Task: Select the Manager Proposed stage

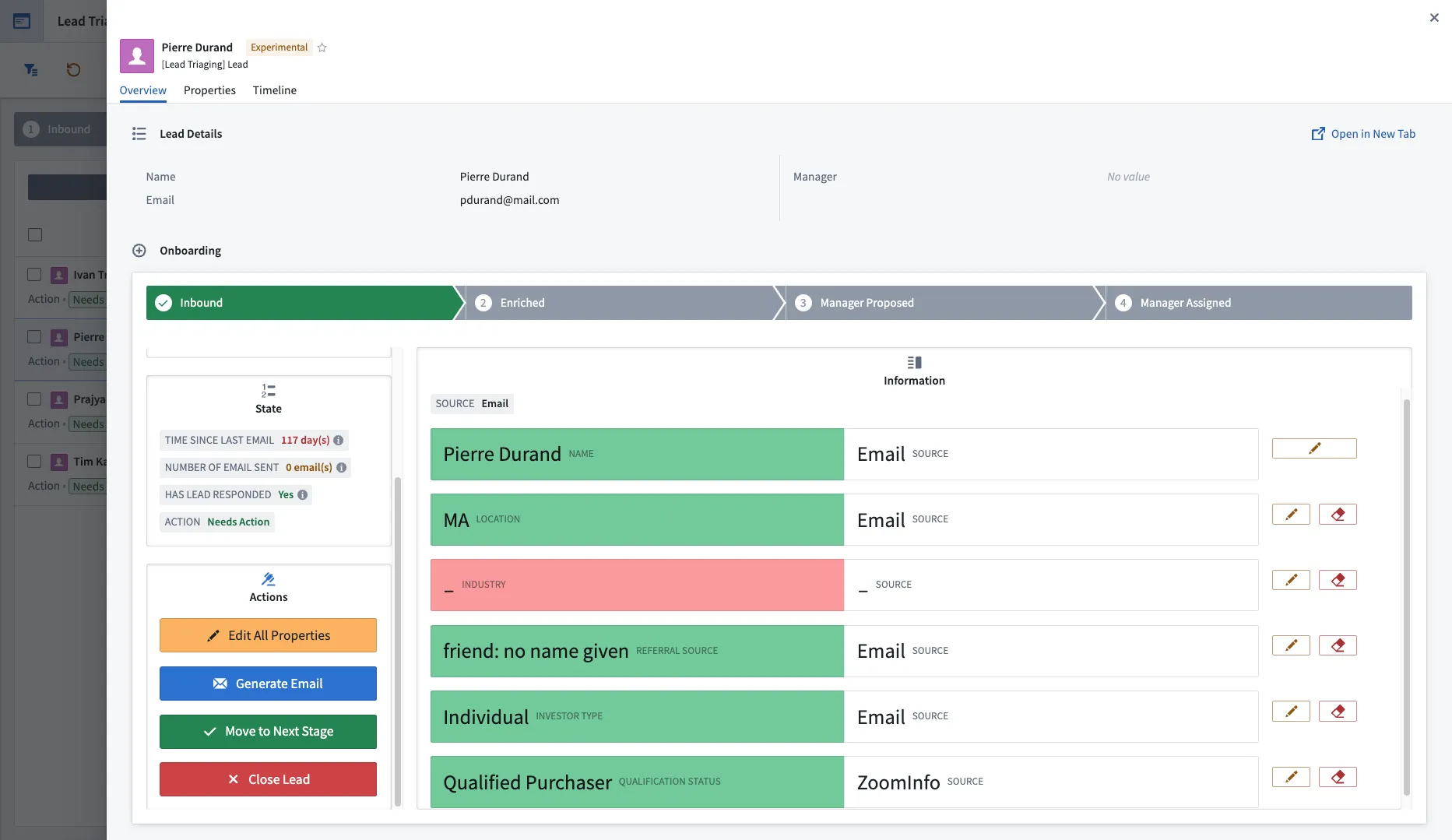Action: pyautogui.click(x=944, y=303)
